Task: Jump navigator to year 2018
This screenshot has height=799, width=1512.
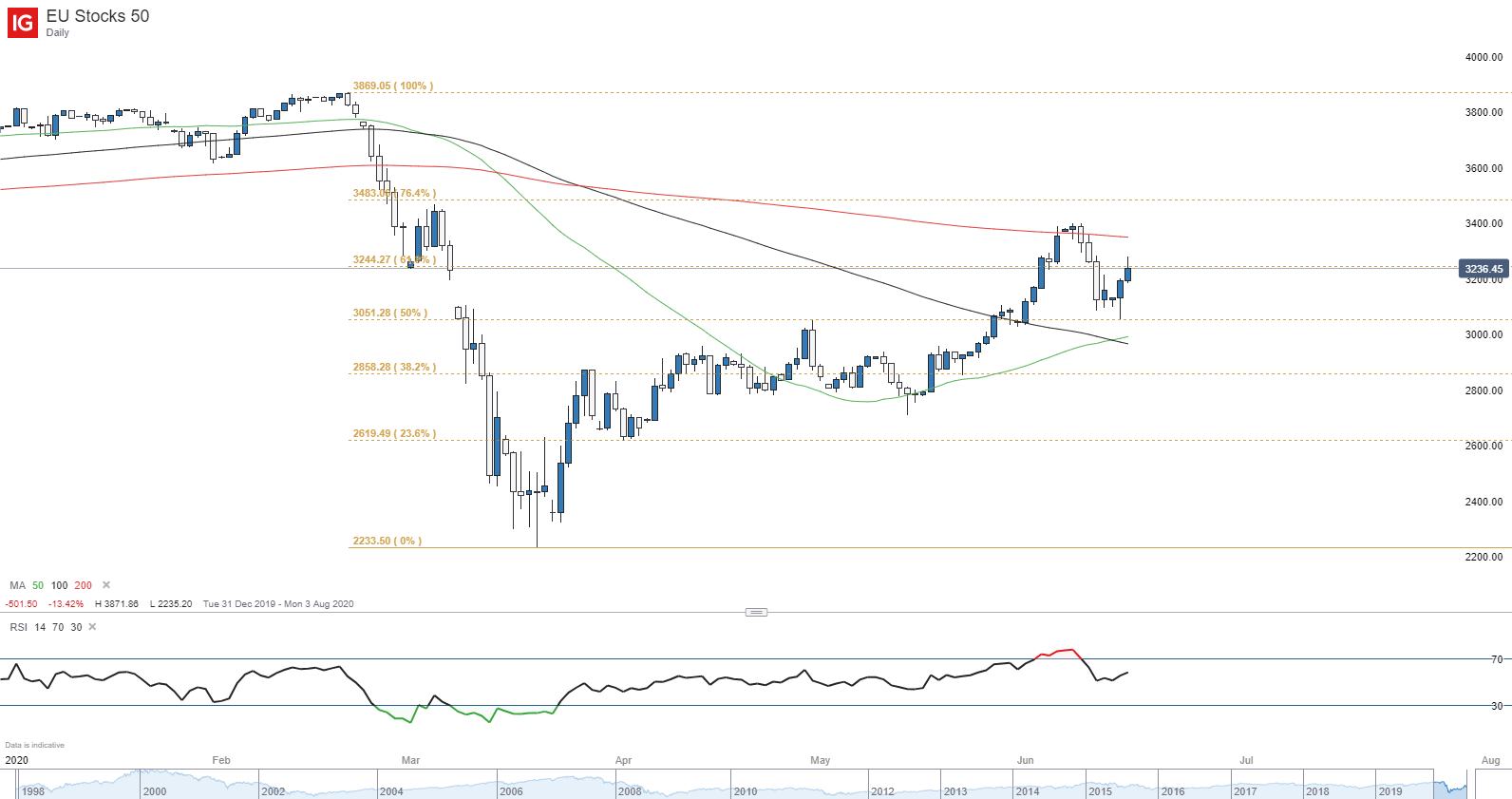Action: [1317, 791]
